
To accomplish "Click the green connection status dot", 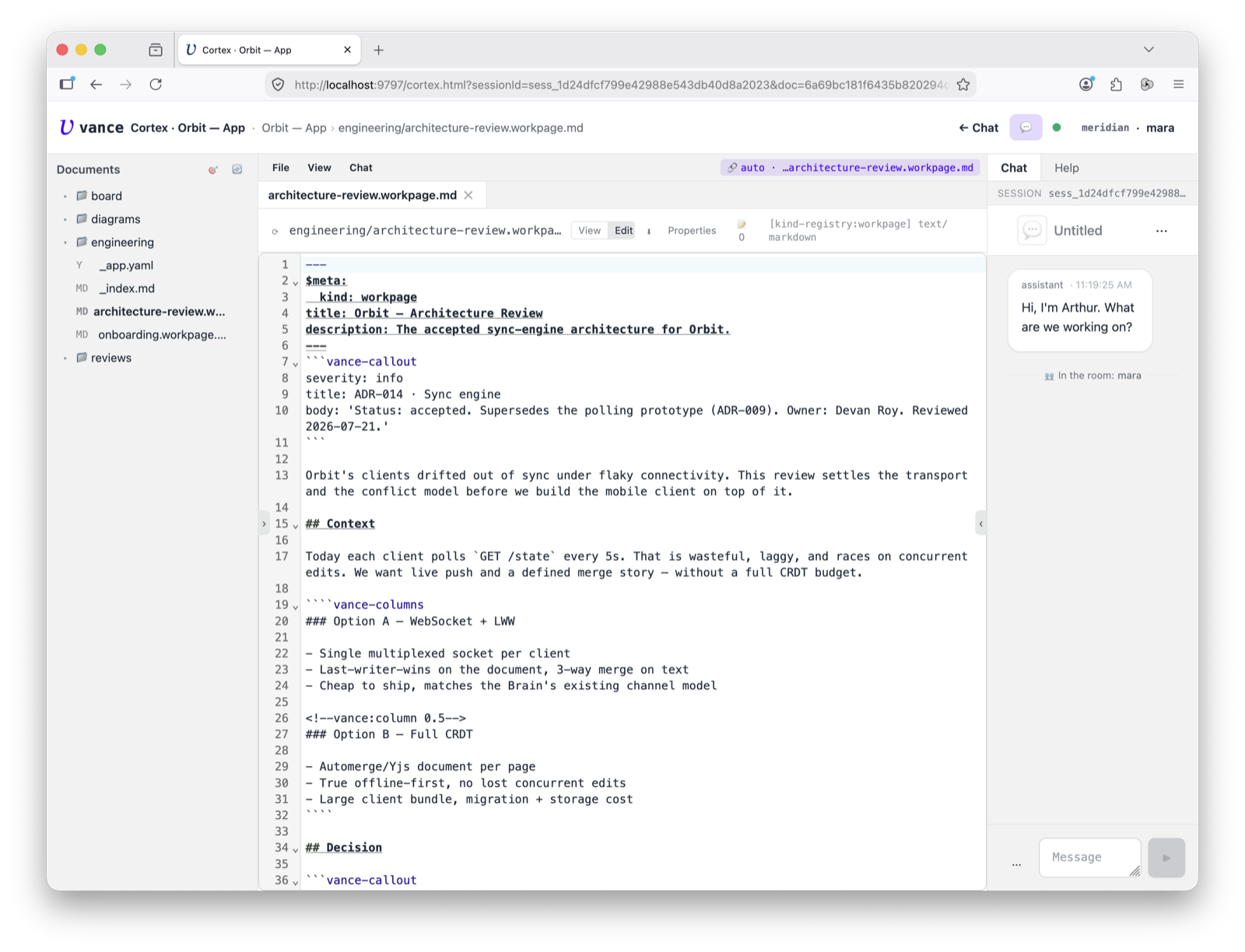I will 1057,128.
